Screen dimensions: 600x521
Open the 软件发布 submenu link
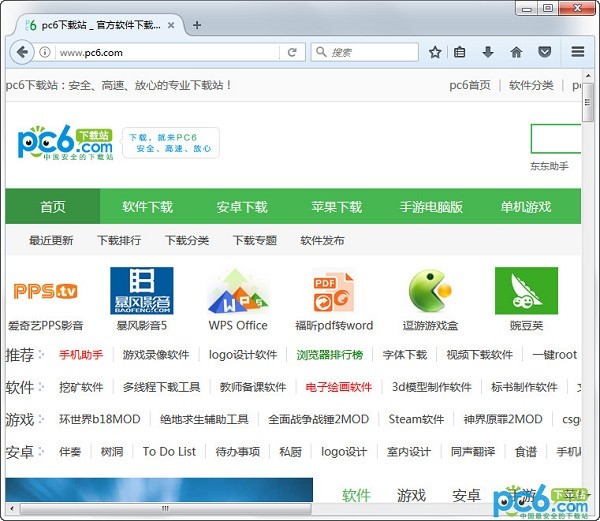tap(322, 240)
